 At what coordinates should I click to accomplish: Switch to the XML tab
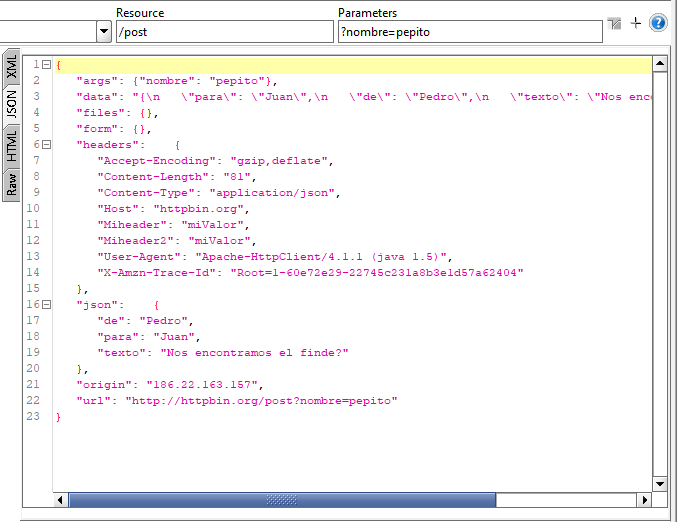(11, 66)
